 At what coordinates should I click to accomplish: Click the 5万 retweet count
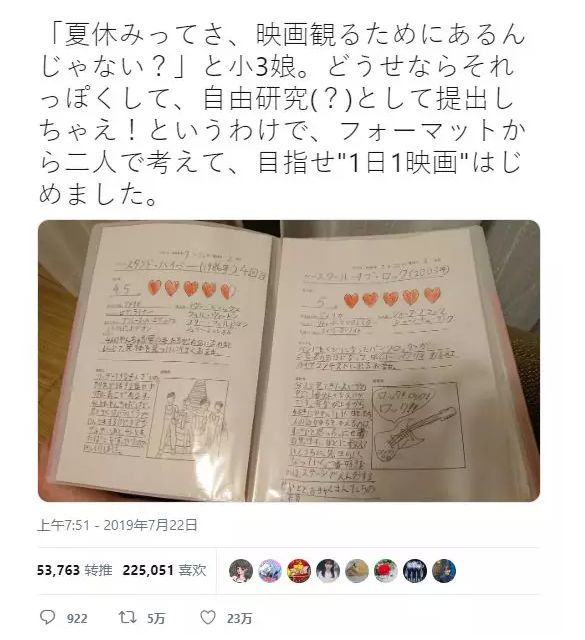tap(156, 619)
